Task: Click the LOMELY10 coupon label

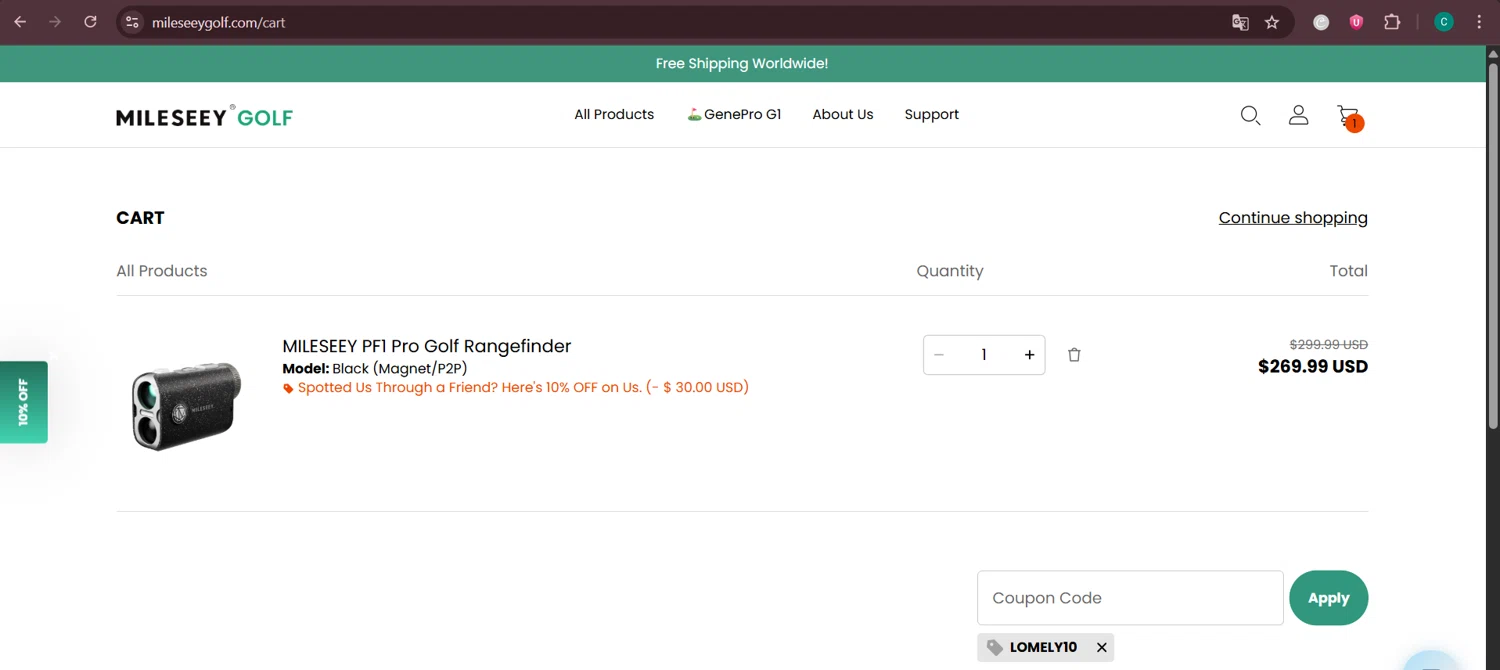Action: [x=1043, y=647]
